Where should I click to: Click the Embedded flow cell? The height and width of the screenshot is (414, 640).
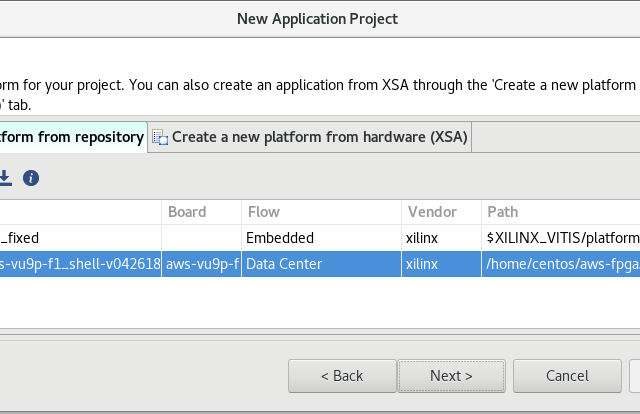tap(280, 238)
